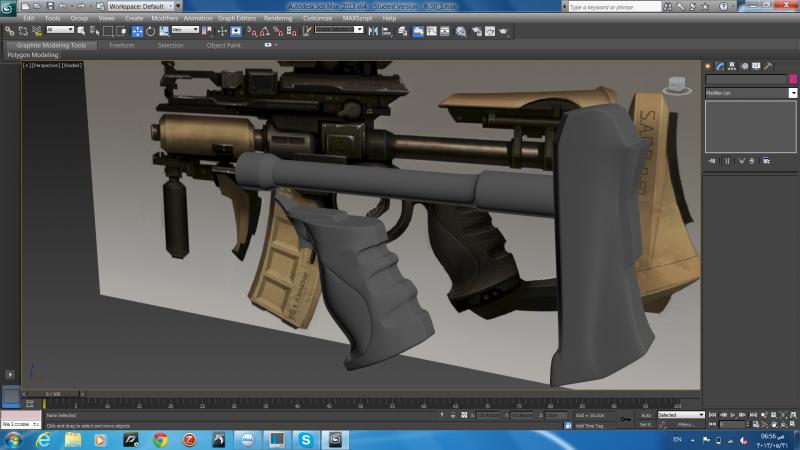Switch to the Selection ribbon tab
800x450 pixels.
pos(170,45)
